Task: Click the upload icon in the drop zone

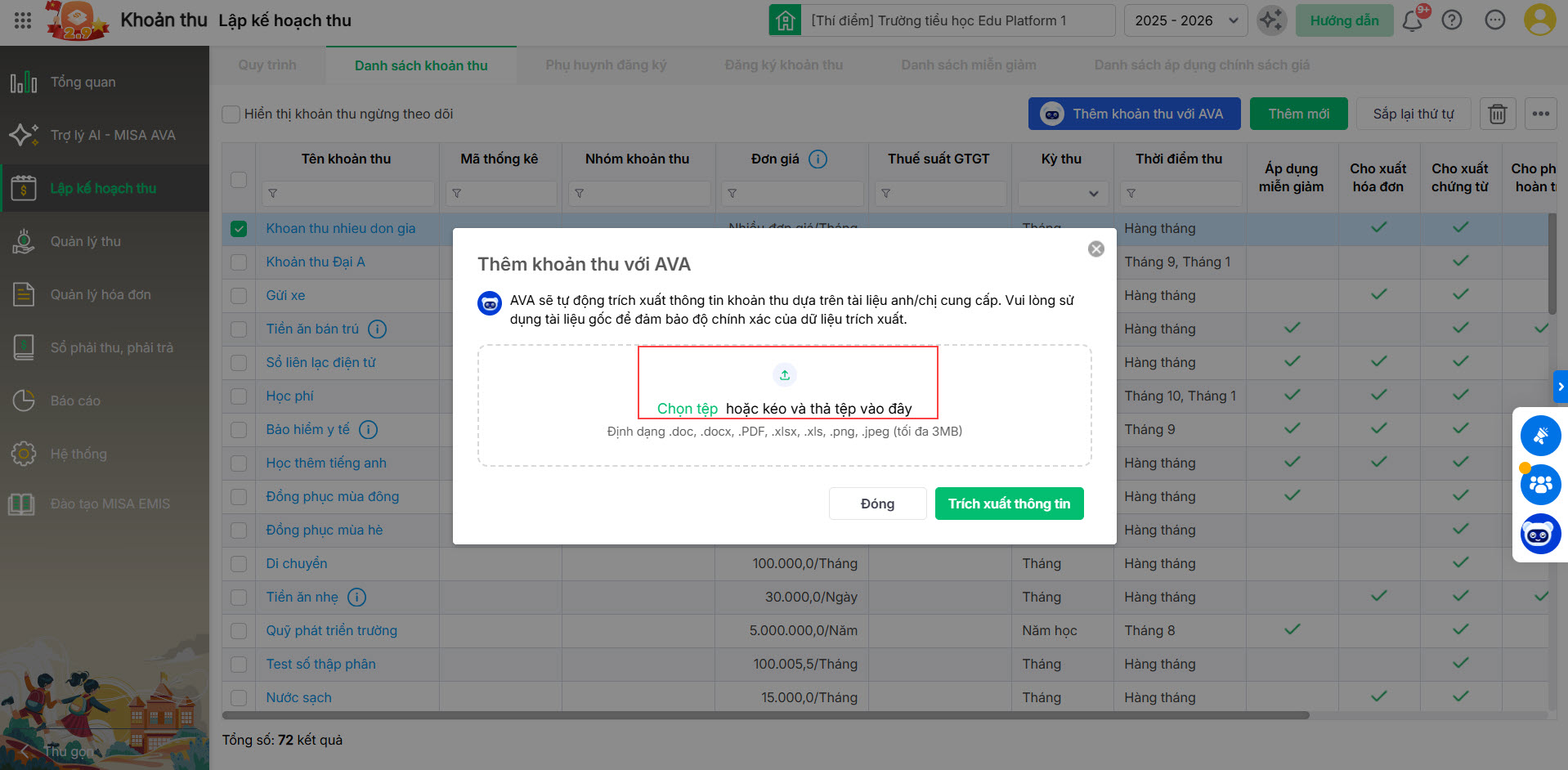Action: [784, 375]
